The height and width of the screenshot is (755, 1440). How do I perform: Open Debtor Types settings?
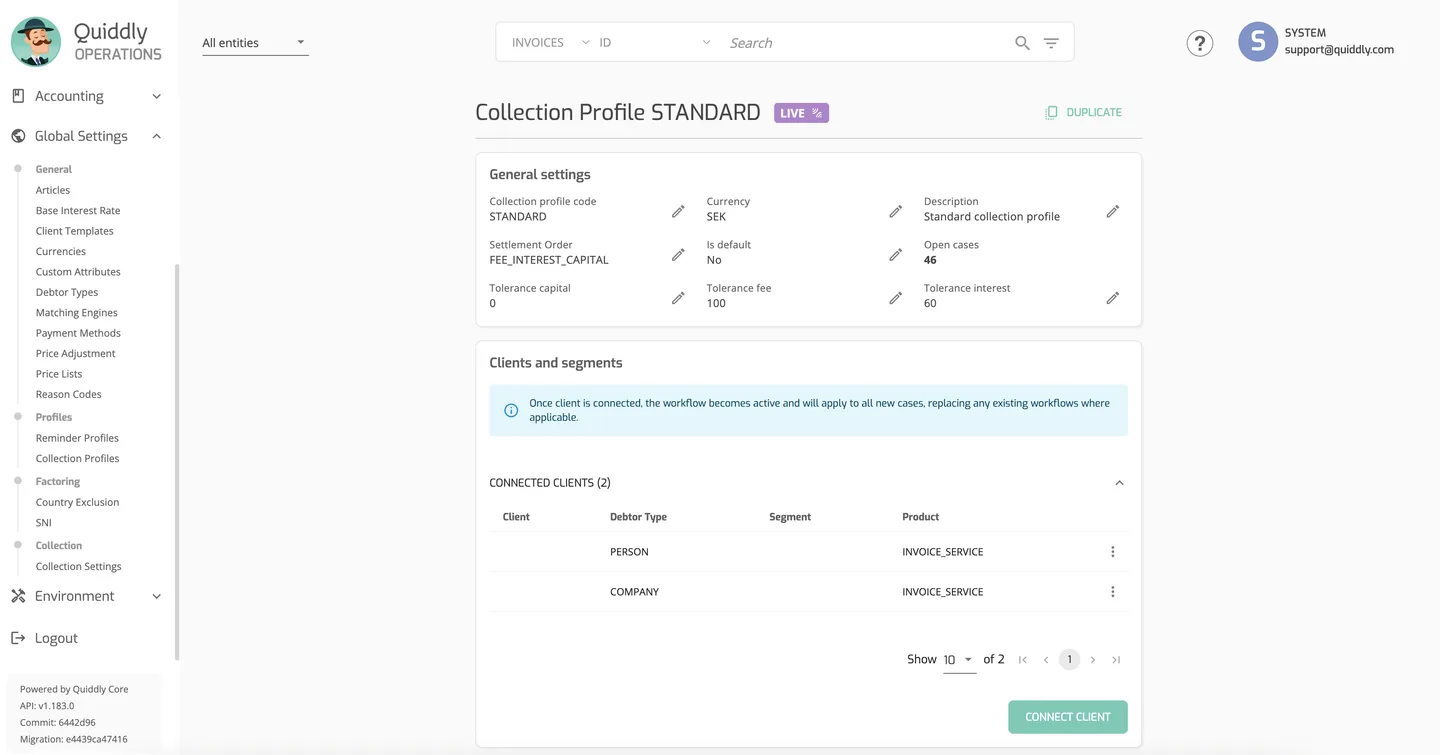tap(67, 292)
